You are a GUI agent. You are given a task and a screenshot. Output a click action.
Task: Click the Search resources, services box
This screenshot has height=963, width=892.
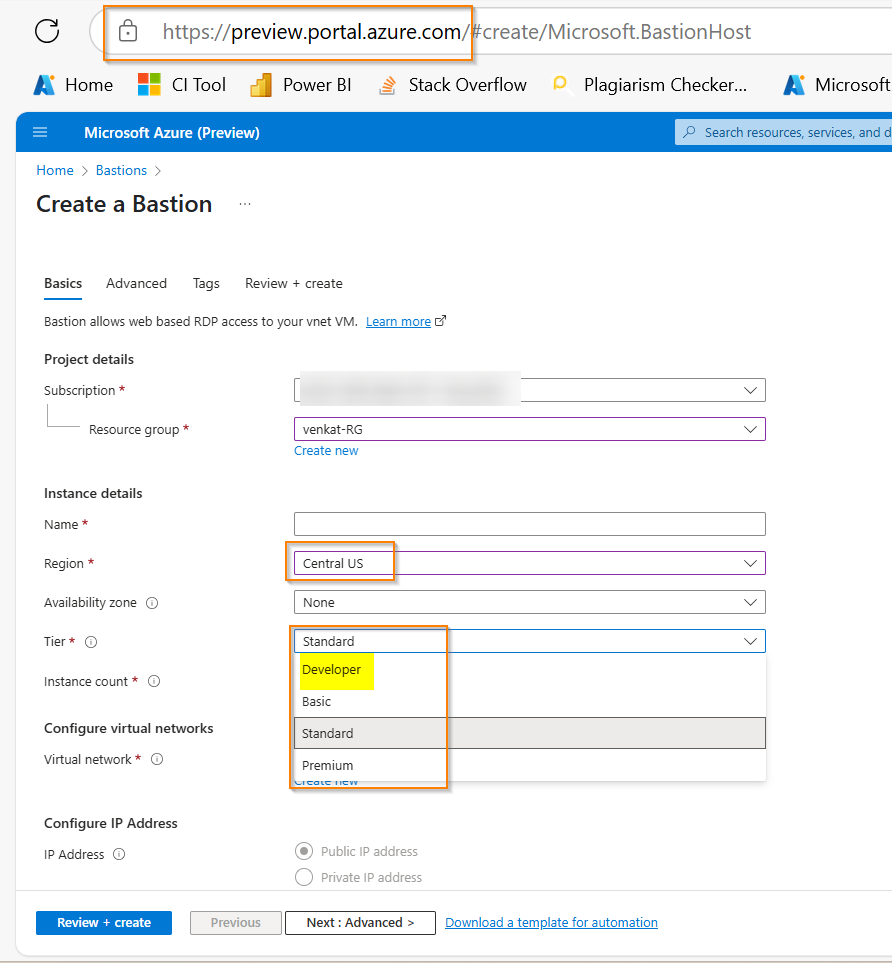coord(783,132)
